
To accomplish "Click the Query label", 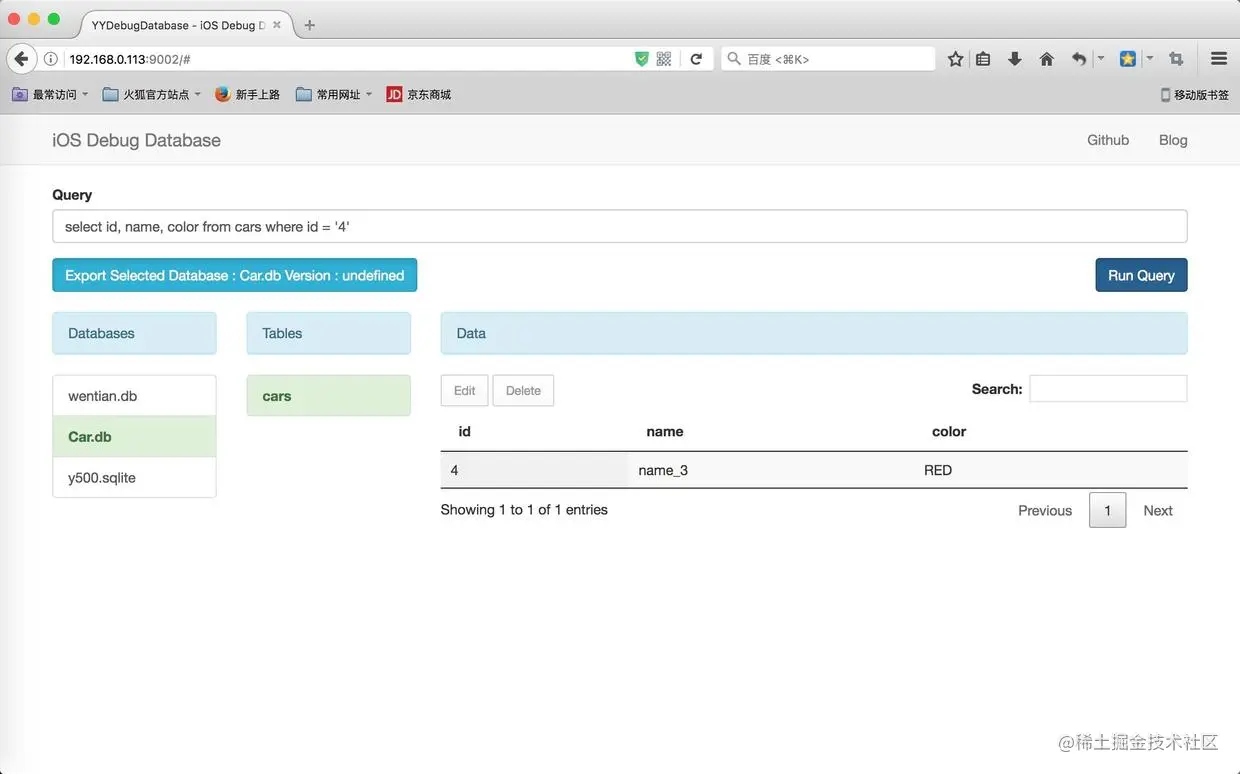I will pyautogui.click(x=72, y=195).
